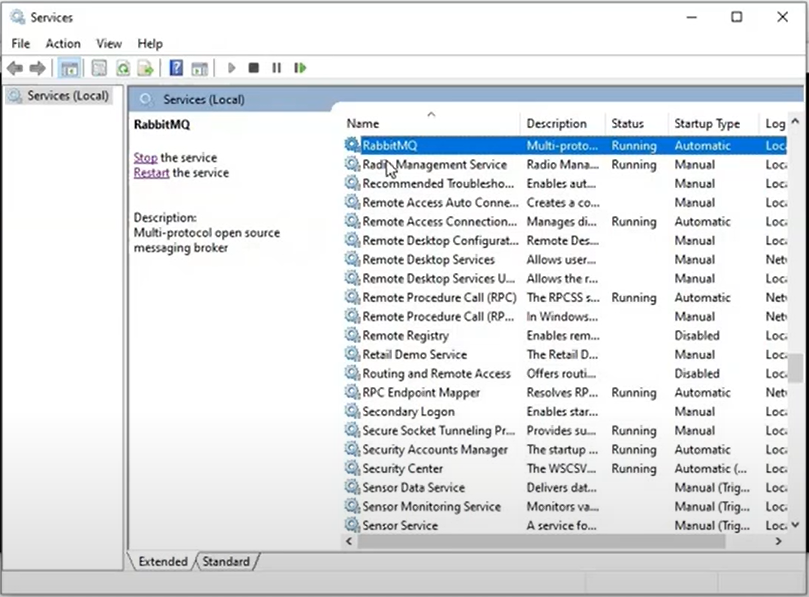Open the Action menu

pyautogui.click(x=63, y=44)
